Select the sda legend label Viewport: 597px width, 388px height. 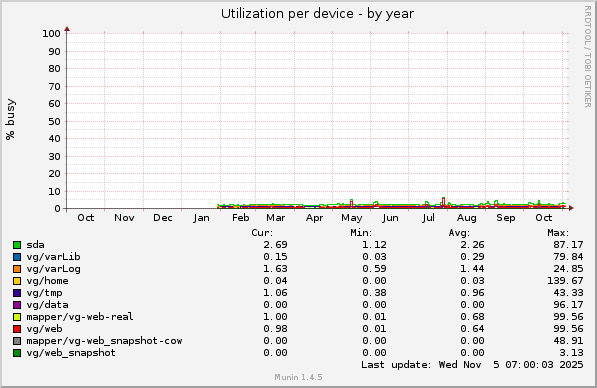tap(35, 245)
